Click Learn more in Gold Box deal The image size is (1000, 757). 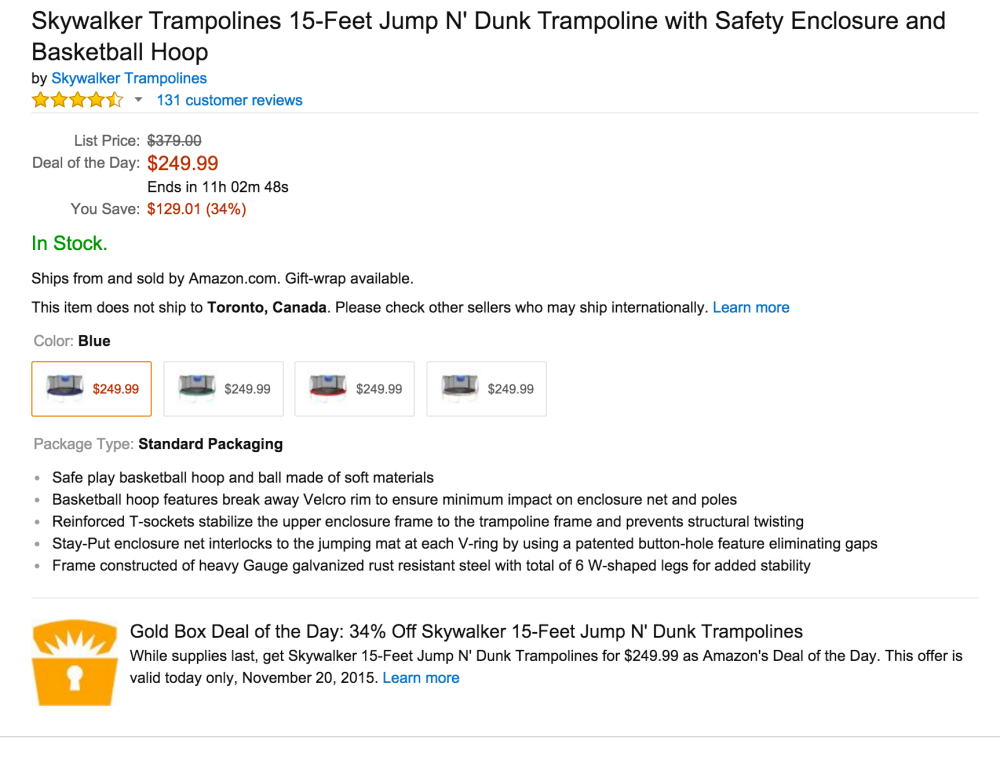click(x=421, y=678)
